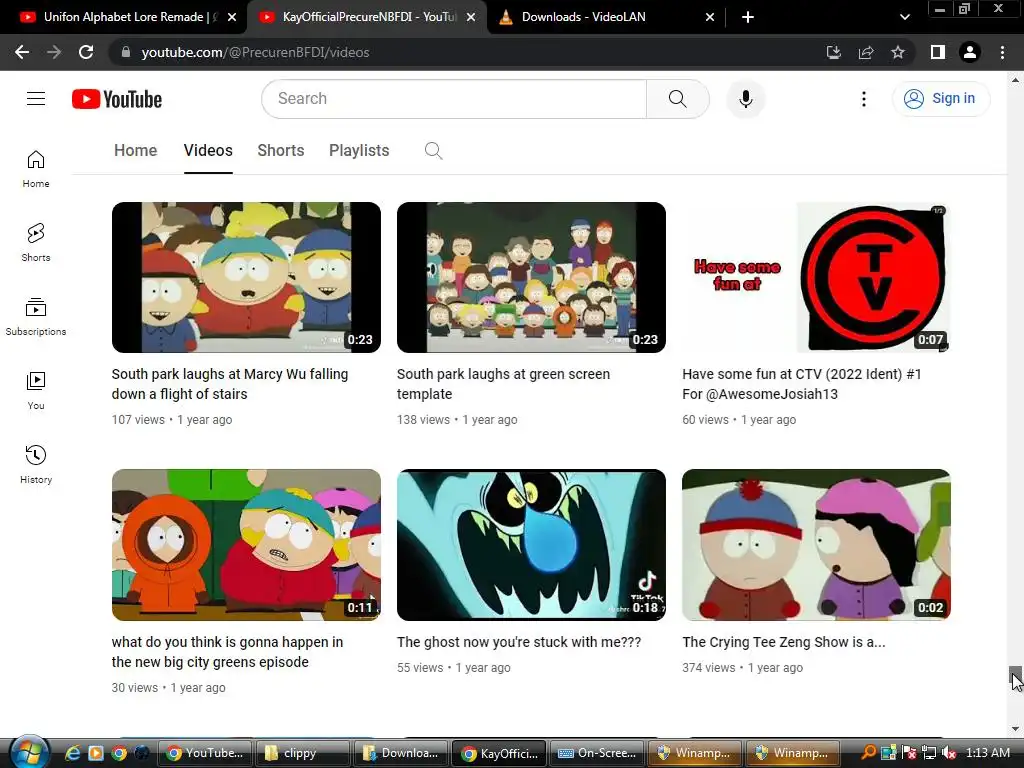
Task: Click the 1:13 AM system clock
Action: 987,753
